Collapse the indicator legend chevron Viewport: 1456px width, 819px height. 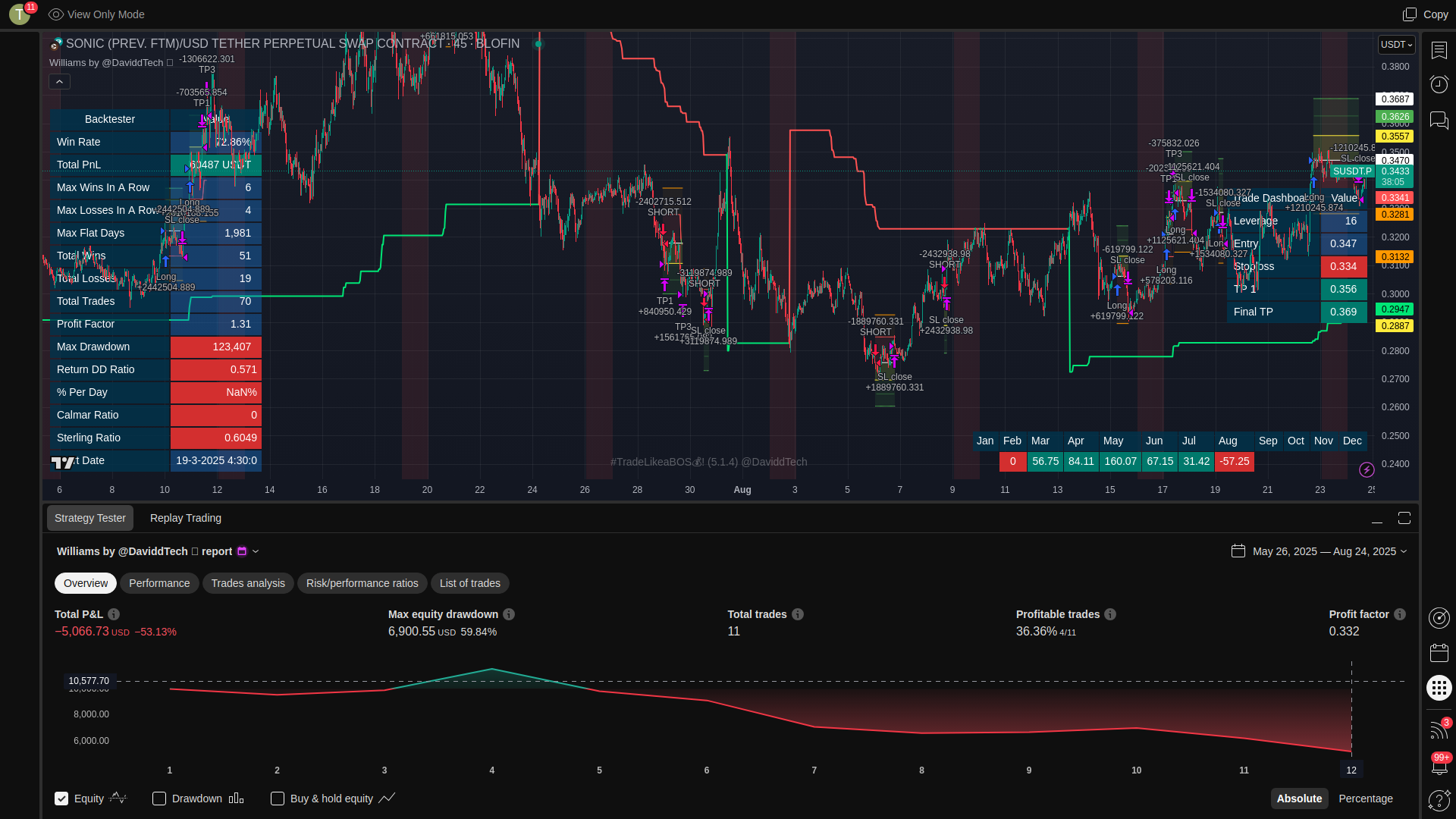coord(59,81)
